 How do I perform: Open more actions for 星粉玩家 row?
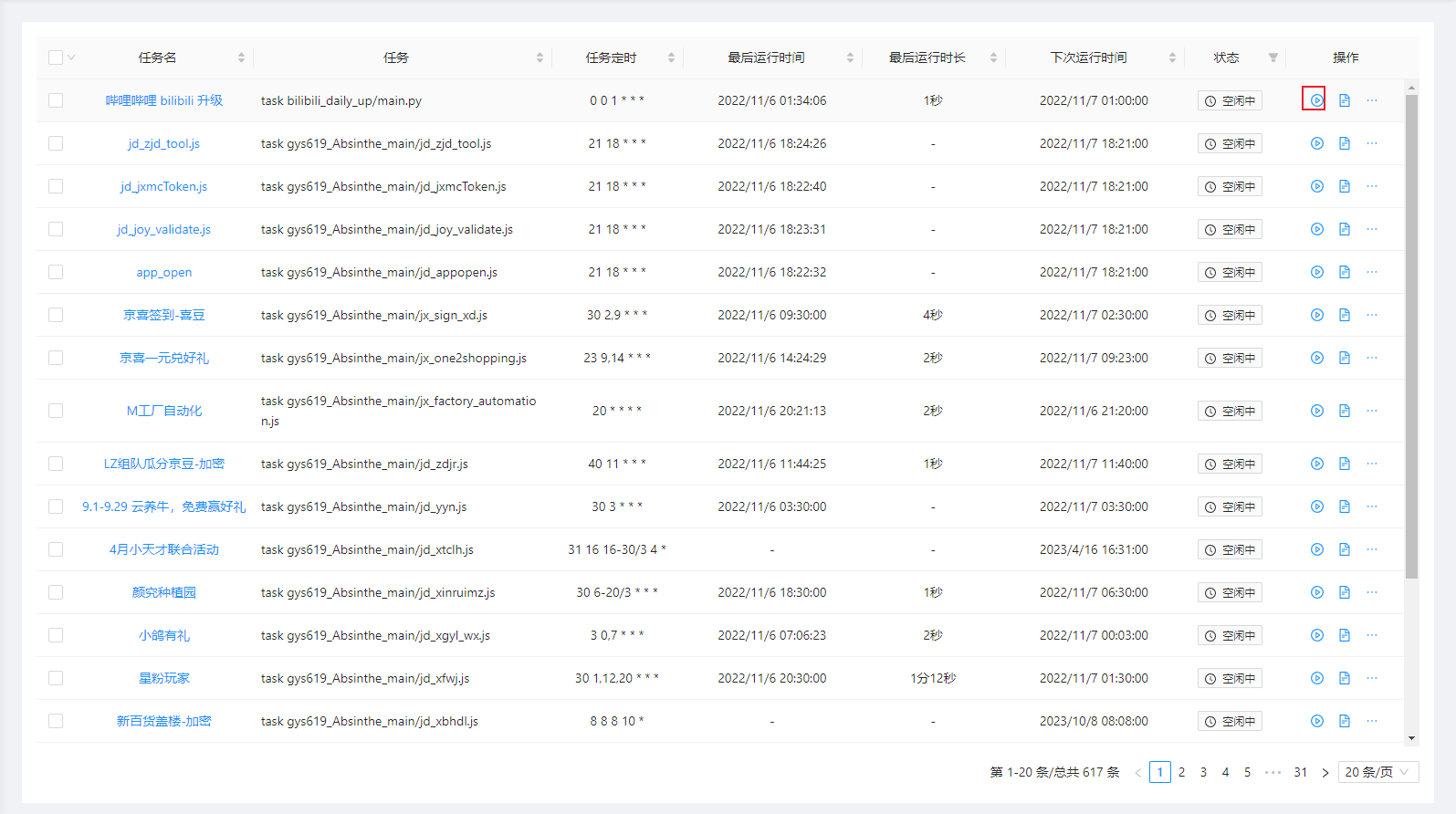point(1372,678)
